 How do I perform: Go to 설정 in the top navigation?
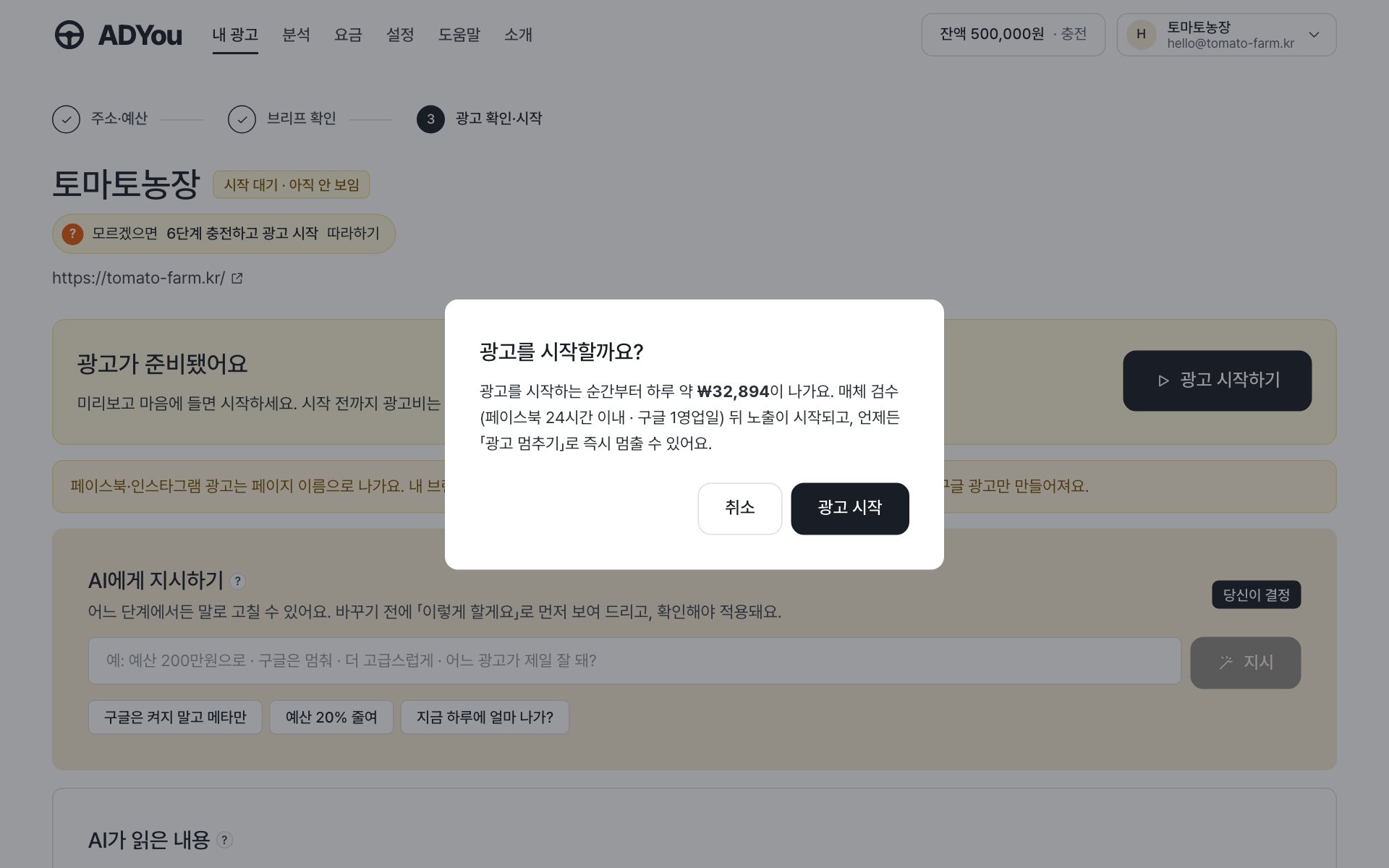pyautogui.click(x=400, y=35)
